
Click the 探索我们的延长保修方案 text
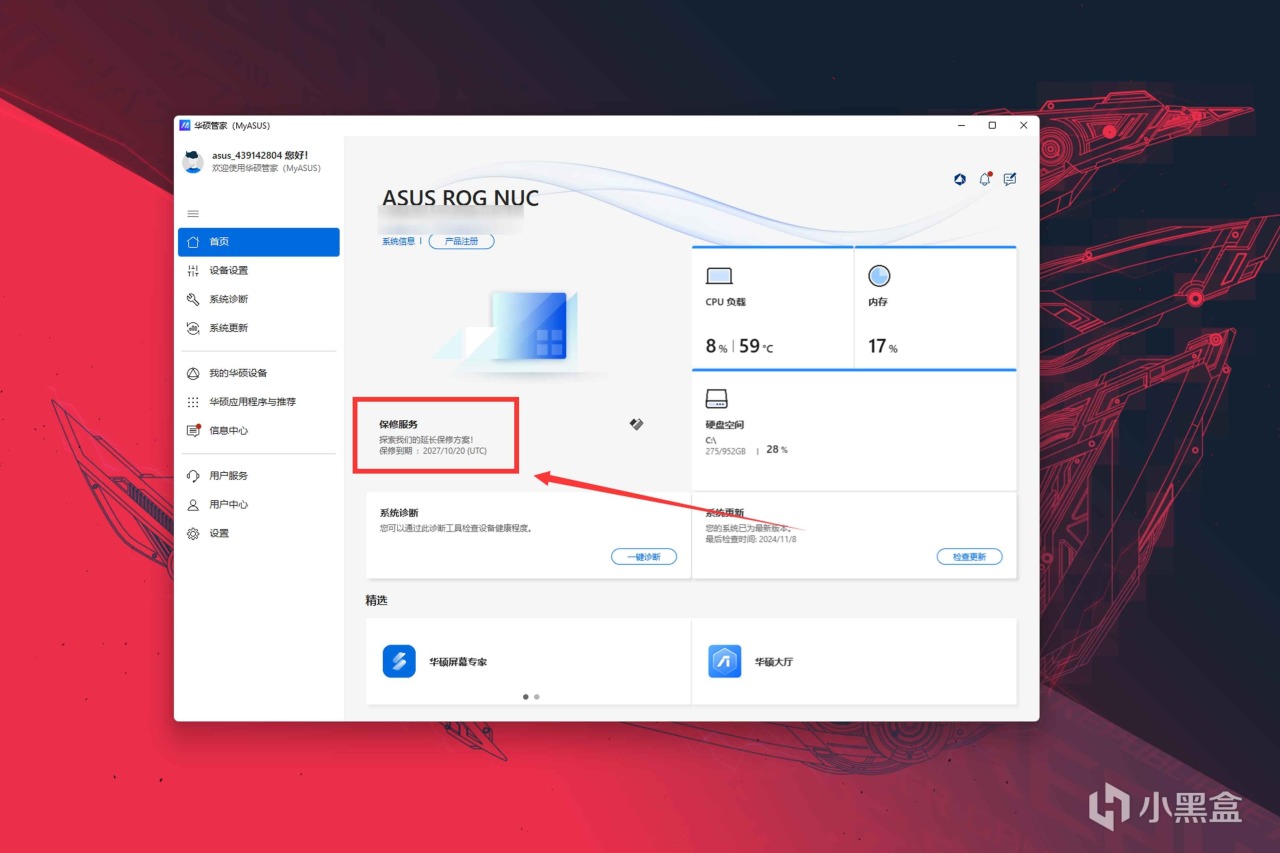point(426,439)
